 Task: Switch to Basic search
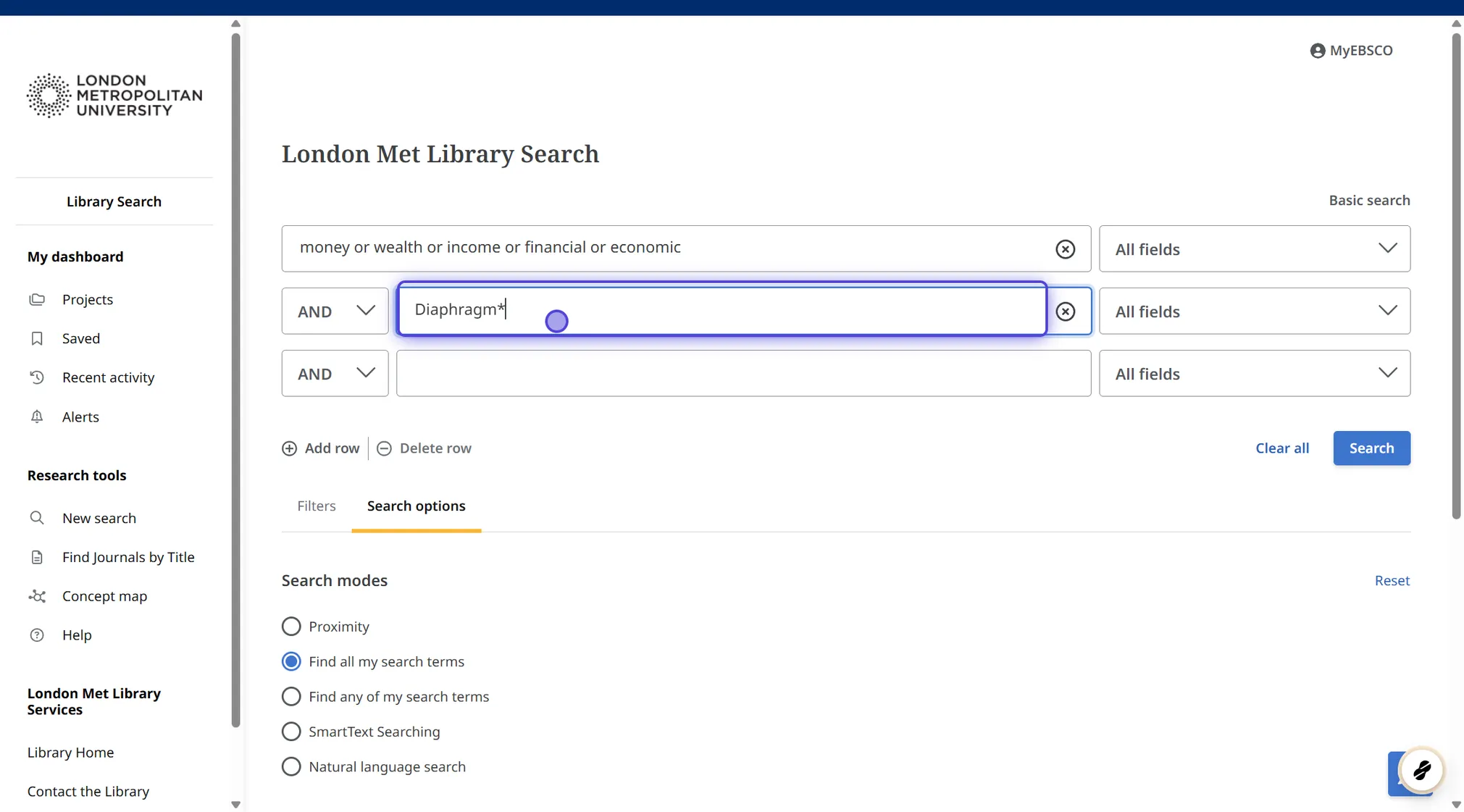1369,201
